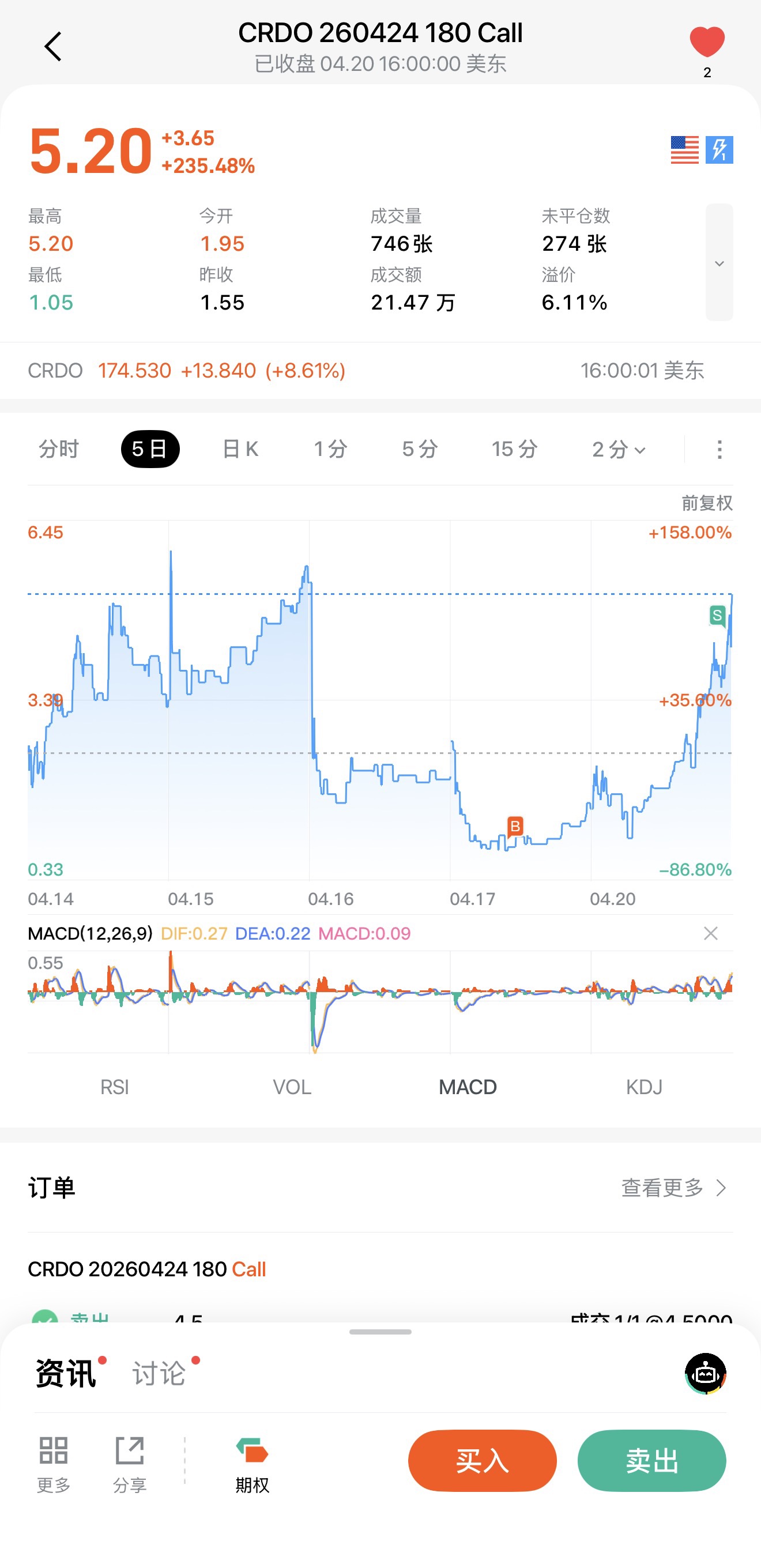The height and width of the screenshot is (1568, 761).
Task: Open the 前复权 adjustment selector
Action: [x=706, y=503]
